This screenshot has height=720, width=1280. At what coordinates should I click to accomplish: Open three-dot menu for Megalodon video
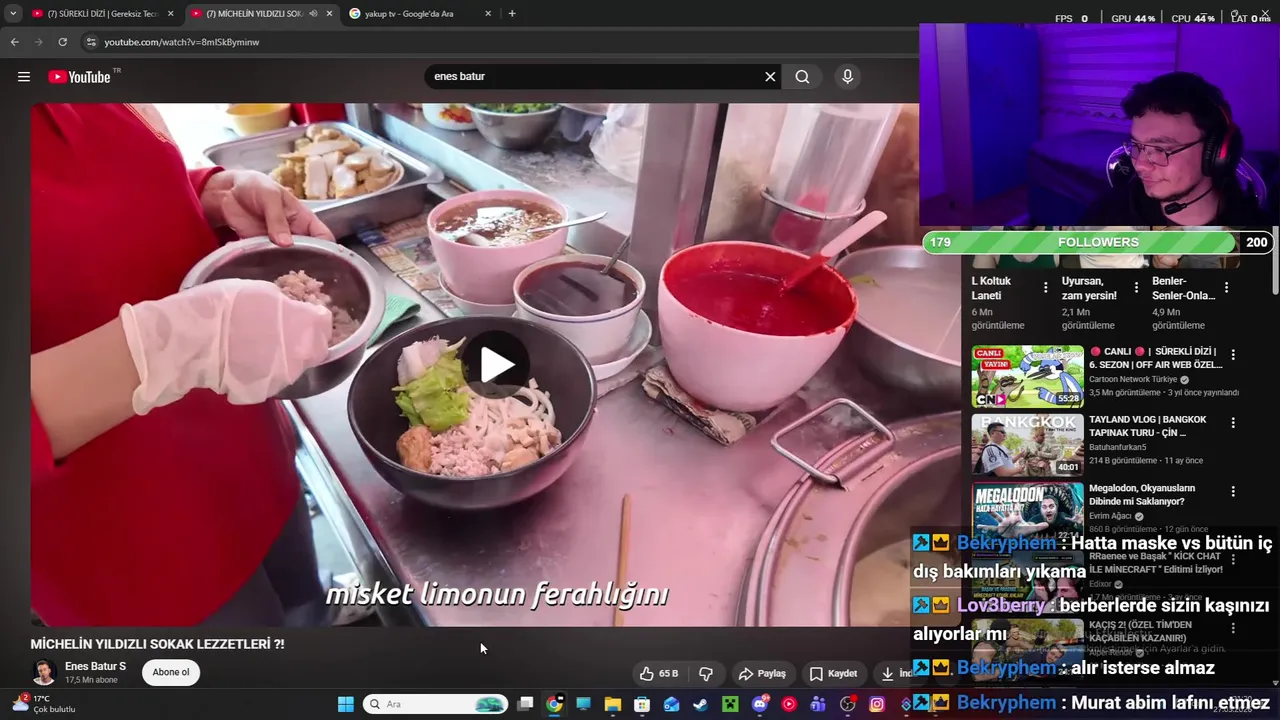click(x=1233, y=492)
